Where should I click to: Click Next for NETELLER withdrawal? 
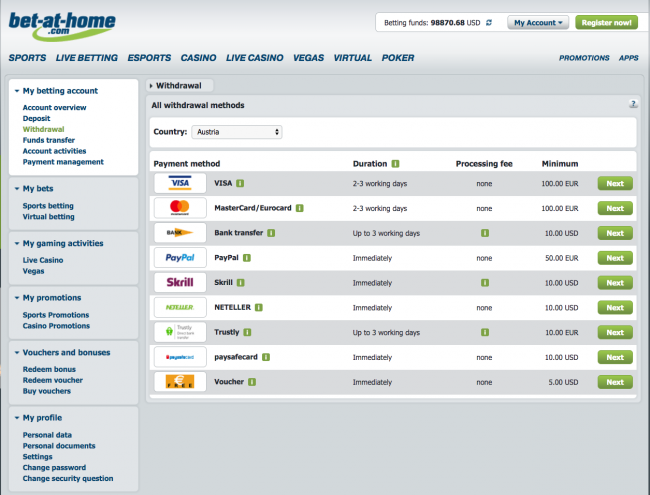(615, 308)
